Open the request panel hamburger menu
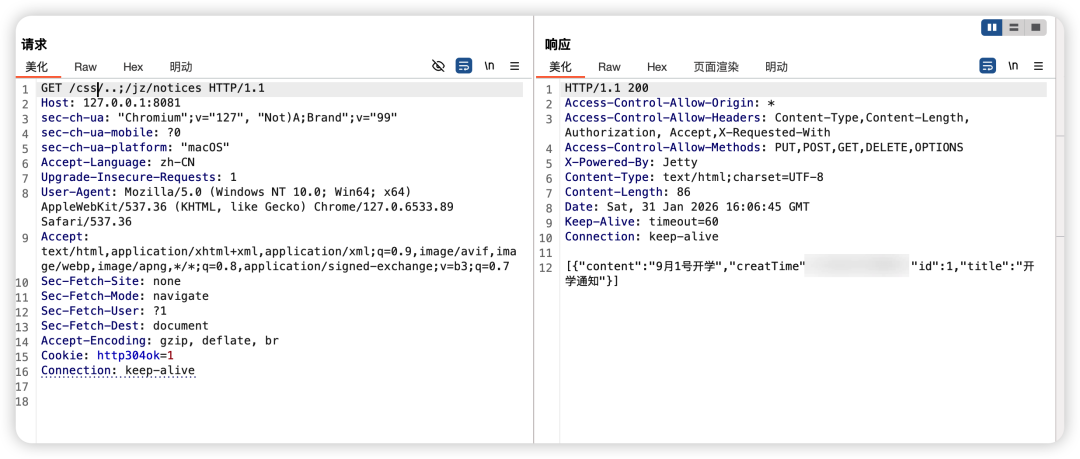The width and height of the screenshot is (1080, 459). click(x=515, y=66)
